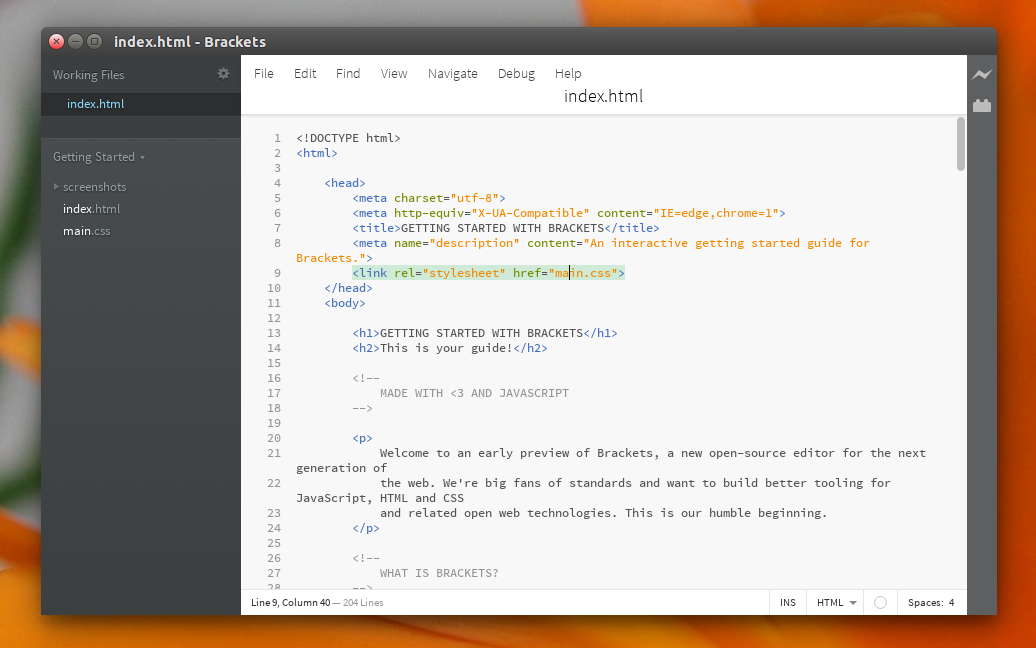Click the lint status circle indicator
Image resolution: width=1036 pixels, height=648 pixels.
click(x=880, y=602)
